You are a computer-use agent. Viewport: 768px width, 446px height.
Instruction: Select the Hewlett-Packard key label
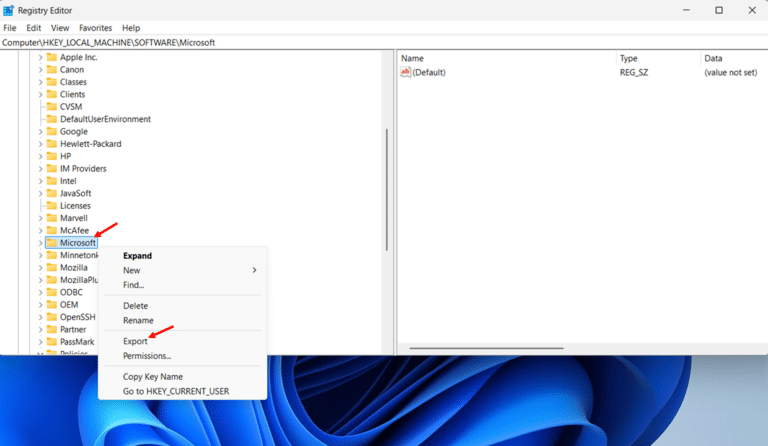91,144
